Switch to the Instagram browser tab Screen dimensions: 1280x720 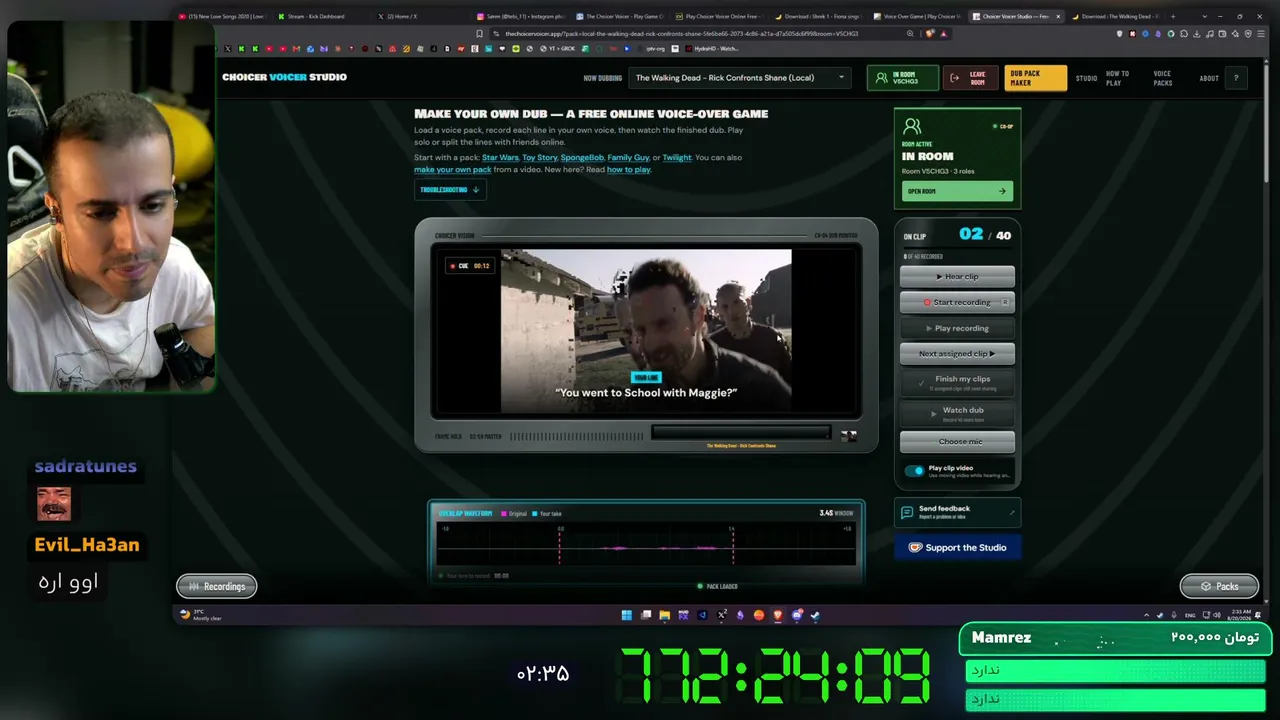520,16
